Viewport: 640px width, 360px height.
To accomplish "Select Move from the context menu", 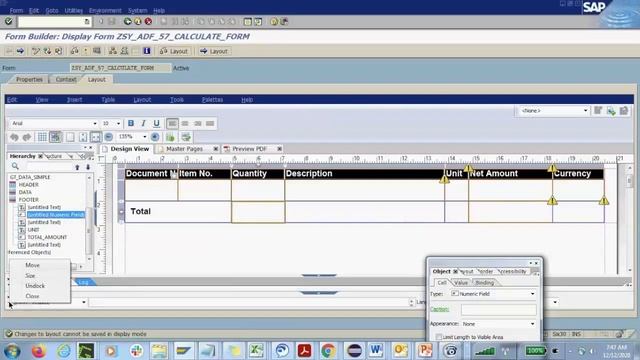I will [x=32, y=265].
